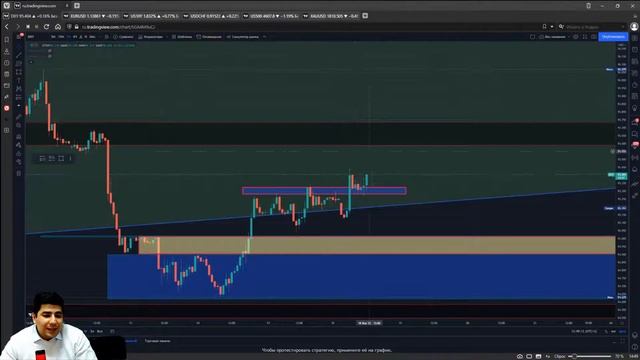
Task: Open the Vivaldi menu icon
Action: (7, 6)
